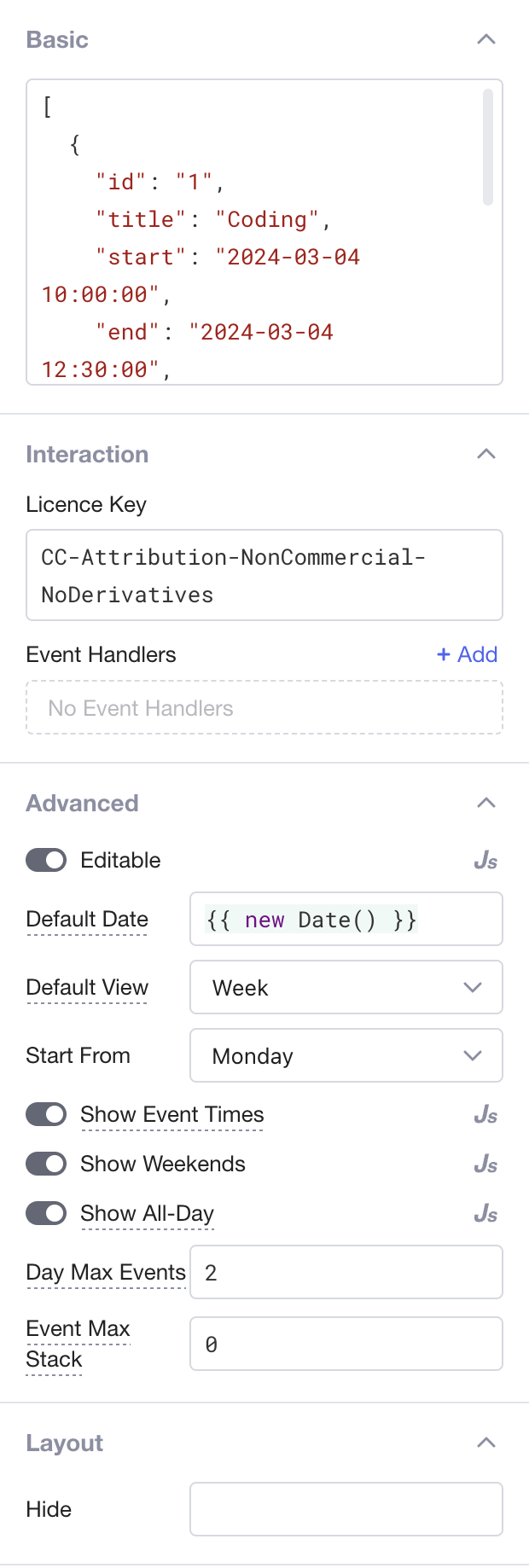Toggle the Editable switch
Screen dimensions: 529x1568
click(46, 860)
